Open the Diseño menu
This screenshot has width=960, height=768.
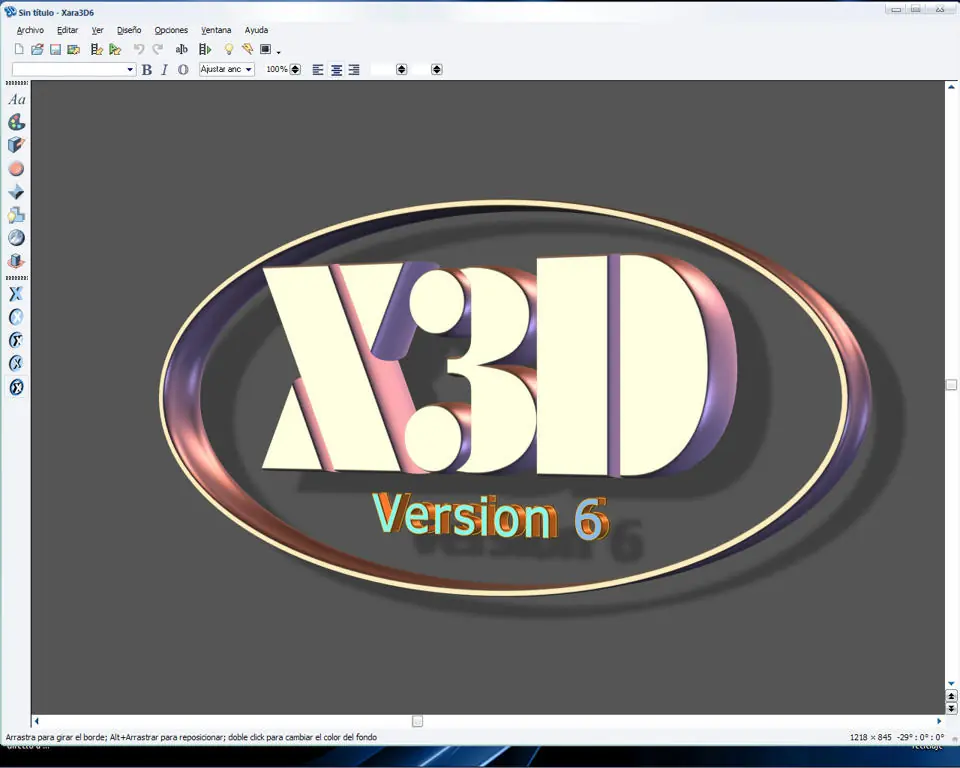click(x=129, y=30)
